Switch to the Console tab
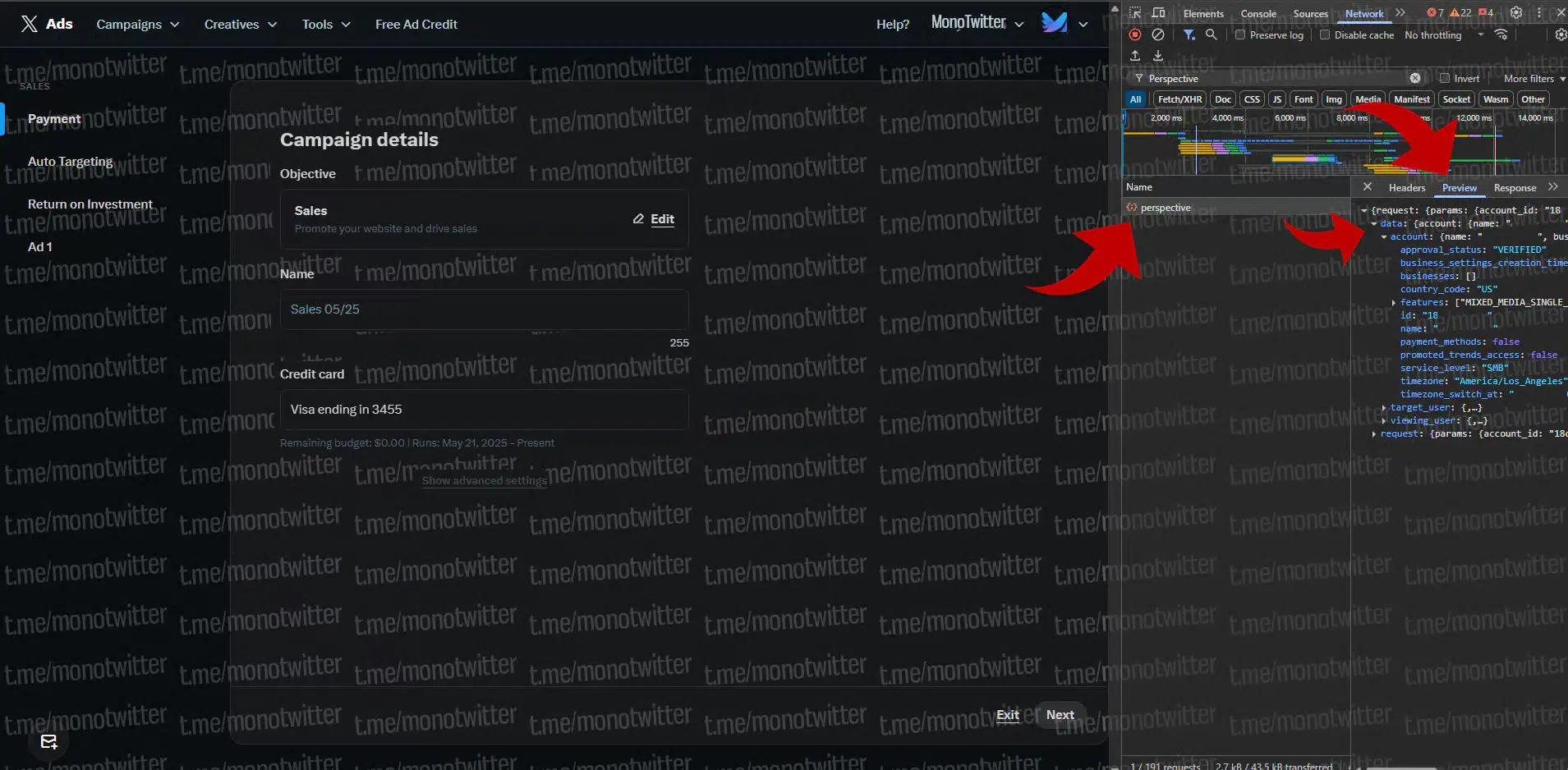The height and width of the screenshot is (770, 1568). [1258, 14]
